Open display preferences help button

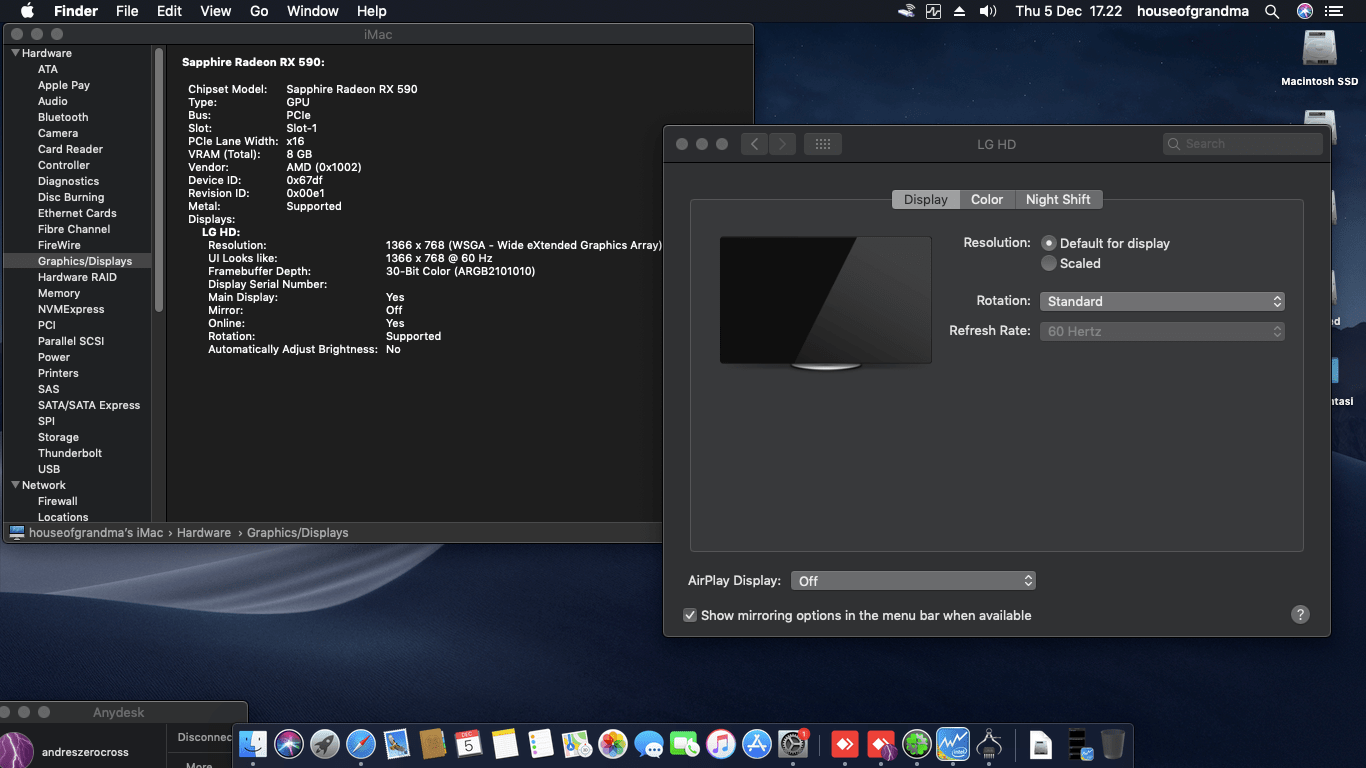pos(1300,615)
